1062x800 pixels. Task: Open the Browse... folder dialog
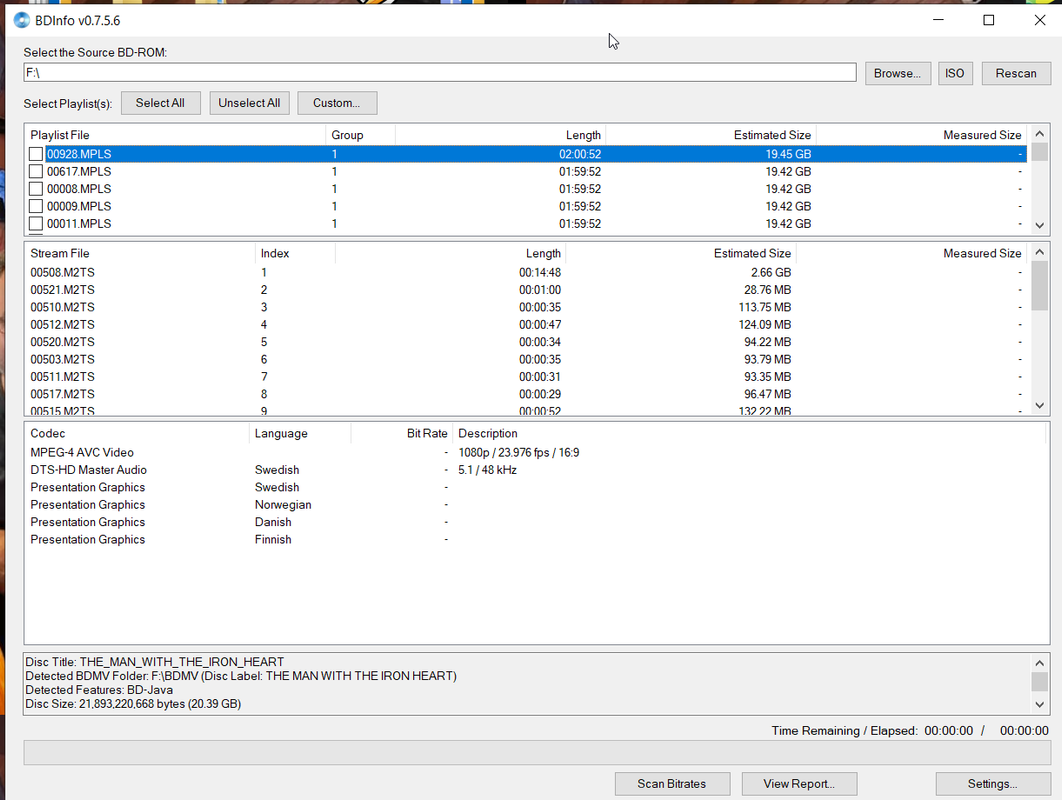coord(897,73)
